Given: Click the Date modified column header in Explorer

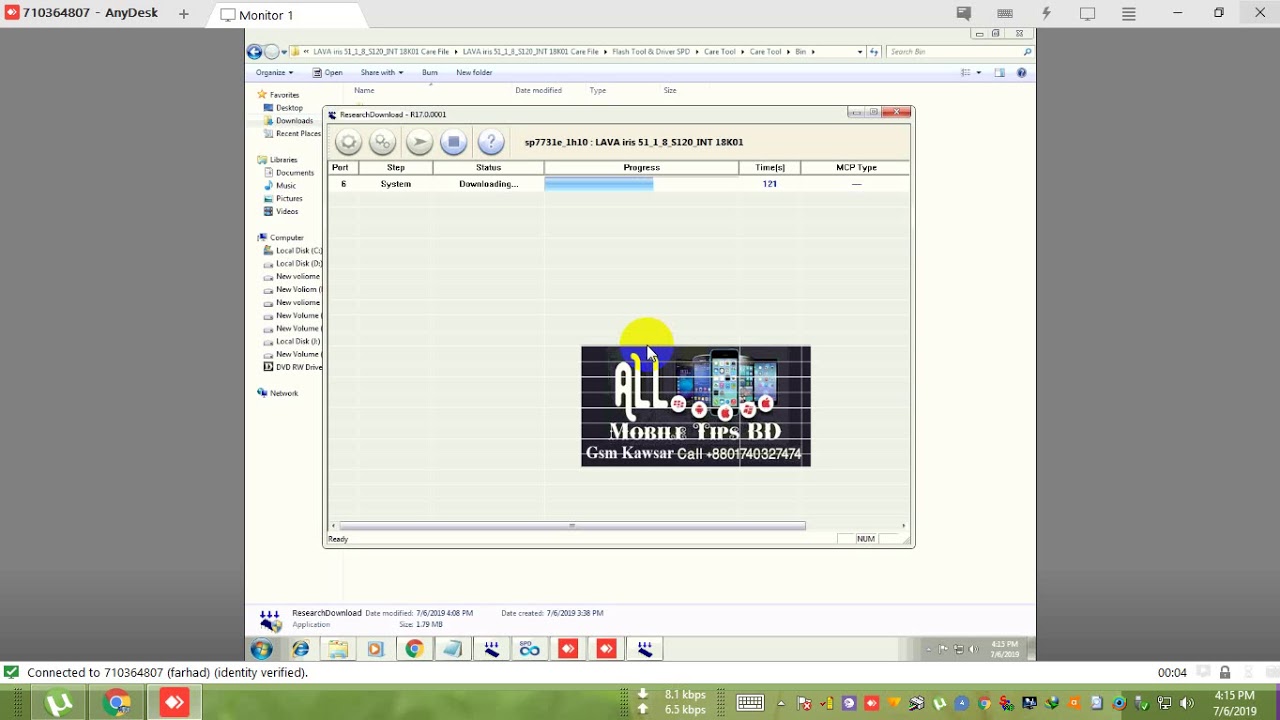Looking at the screenshot, I should [538, 91].
